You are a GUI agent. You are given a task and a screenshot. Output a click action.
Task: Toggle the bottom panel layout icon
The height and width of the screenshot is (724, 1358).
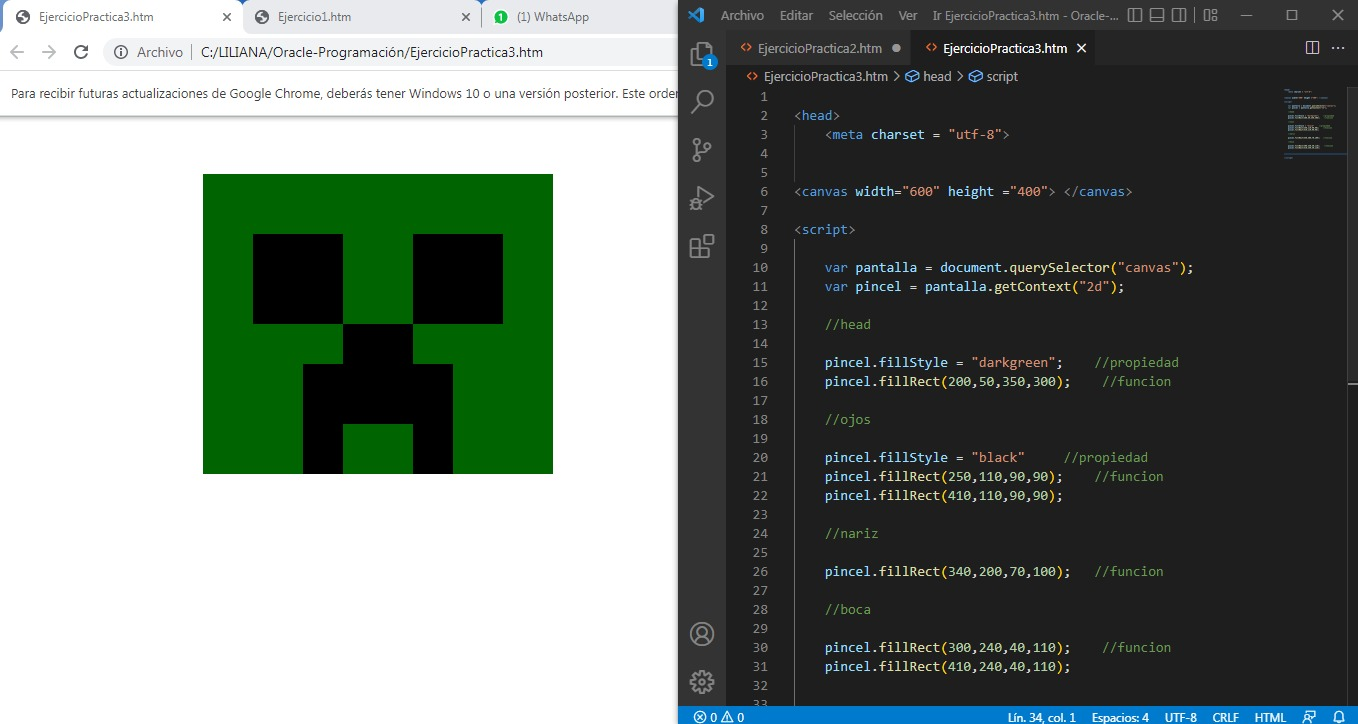[1158, 15]
